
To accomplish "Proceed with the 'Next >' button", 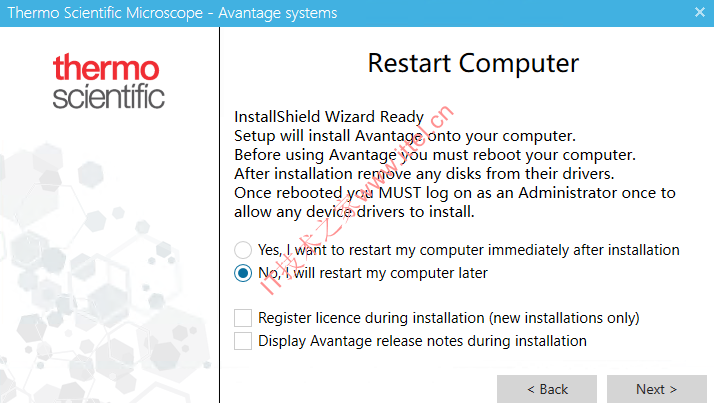I will [657, 389].
